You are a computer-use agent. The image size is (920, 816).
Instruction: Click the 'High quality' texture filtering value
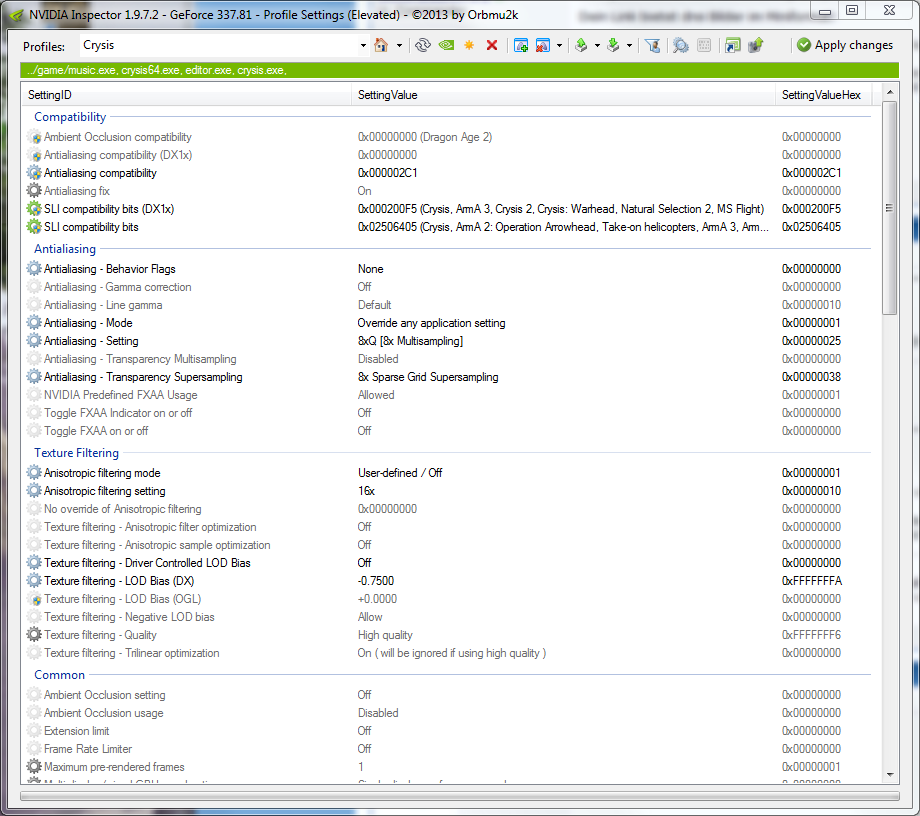coord(385,635)
